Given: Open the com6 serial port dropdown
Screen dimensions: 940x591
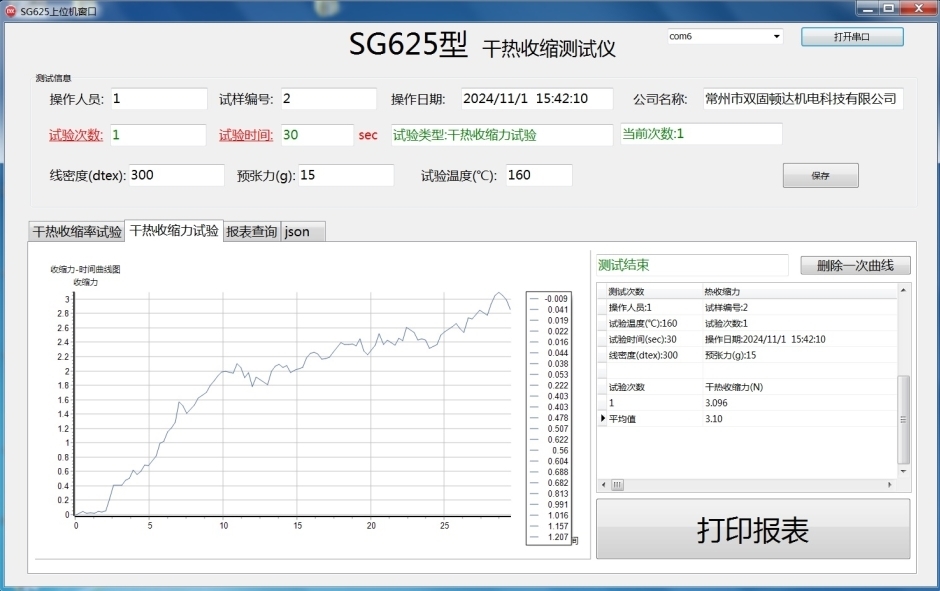Looking at the screenshot, I should pos(776,37).
